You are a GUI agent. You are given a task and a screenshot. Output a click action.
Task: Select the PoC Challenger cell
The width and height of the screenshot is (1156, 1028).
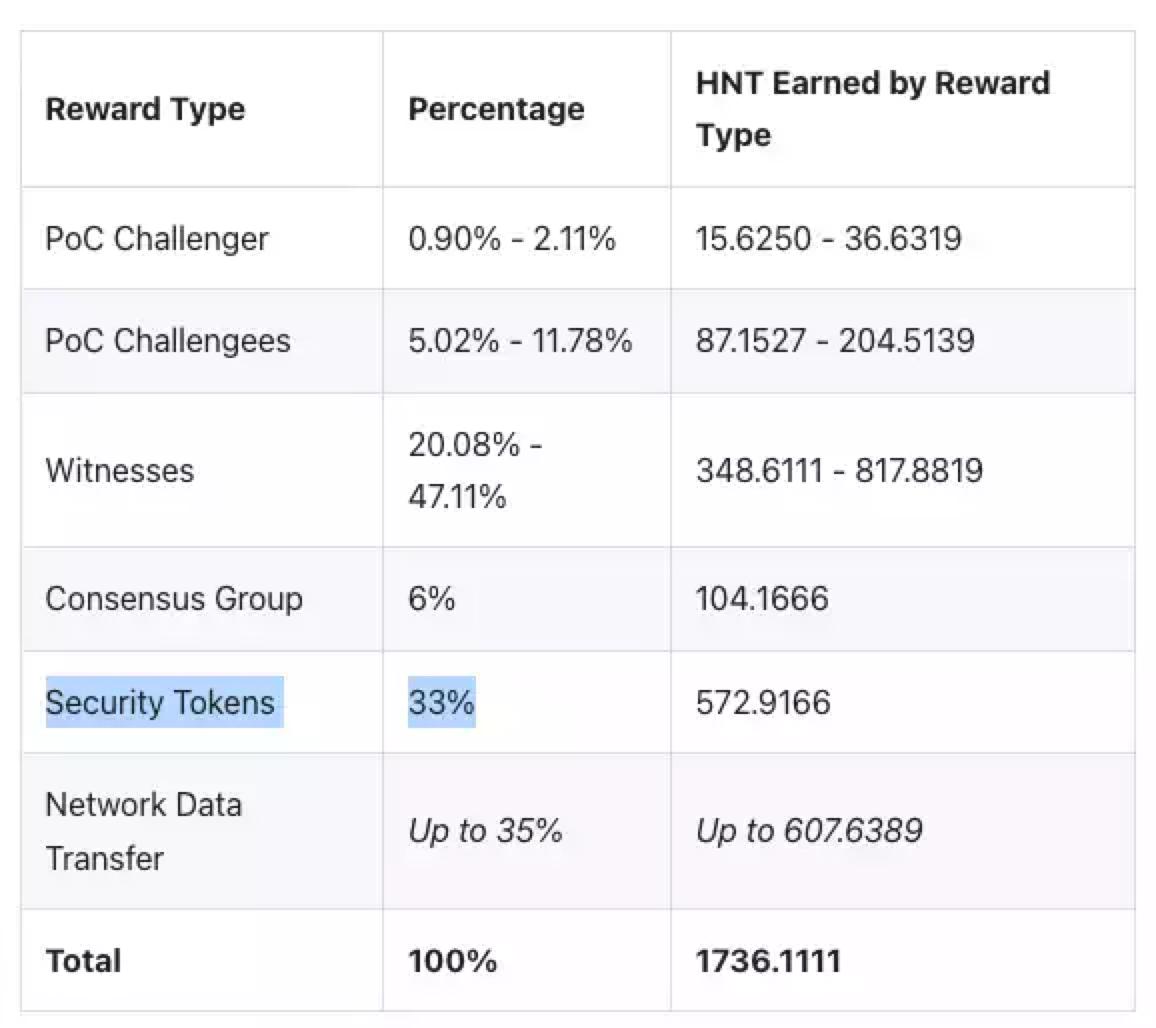coord(157,239)
